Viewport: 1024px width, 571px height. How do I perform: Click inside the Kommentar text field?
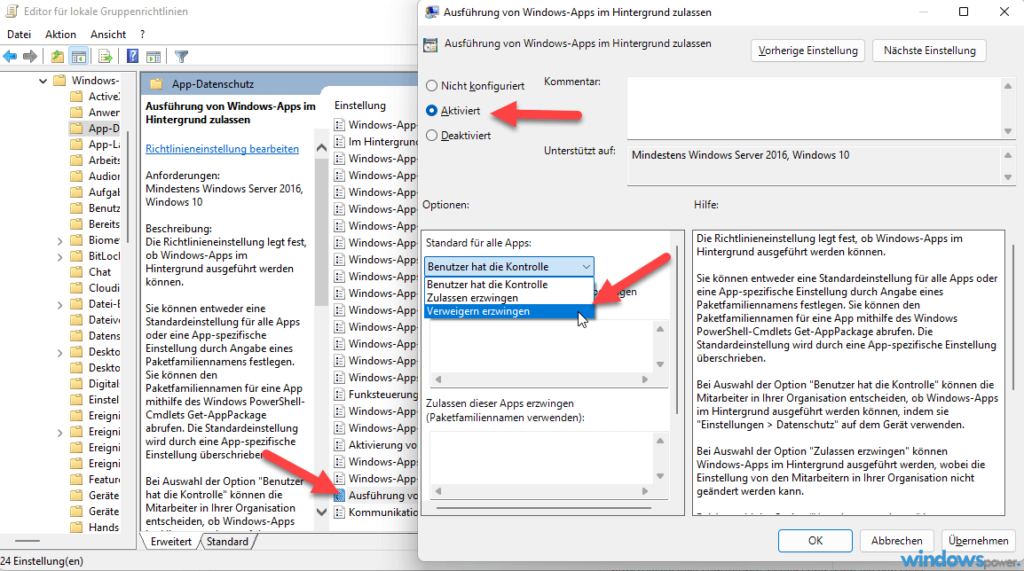tap(814, 108)
